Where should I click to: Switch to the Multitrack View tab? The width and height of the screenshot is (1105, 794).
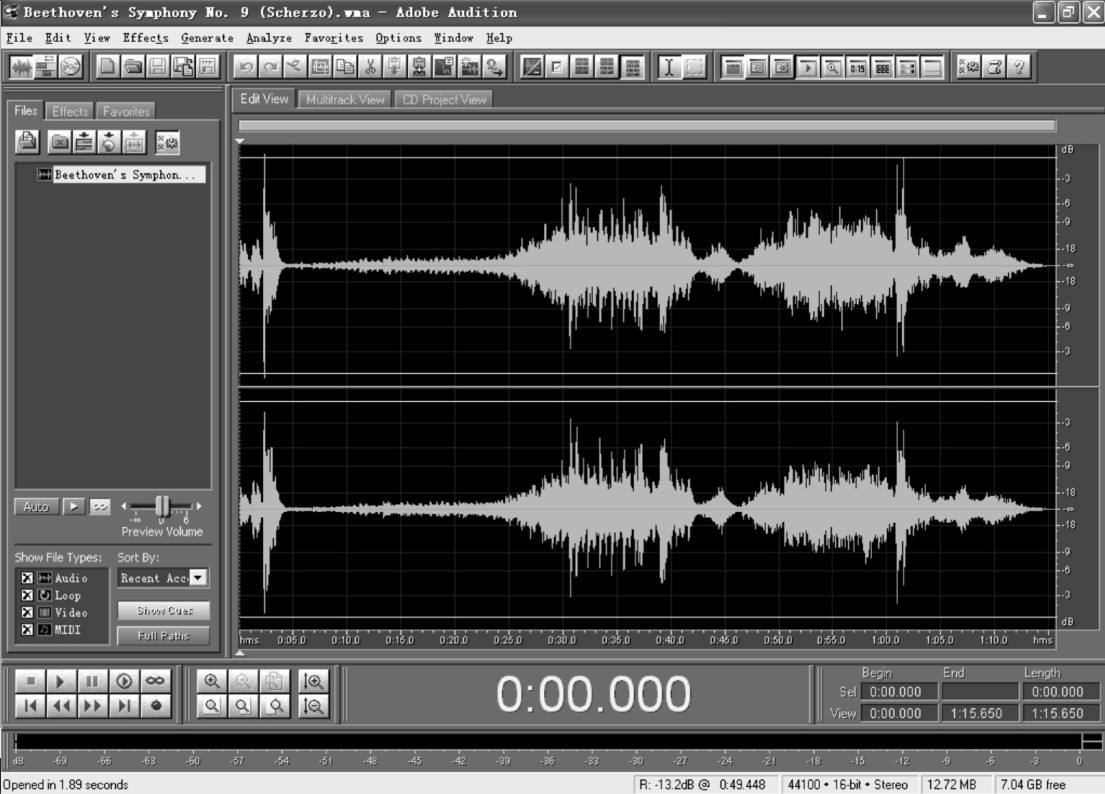pyautogui.click(x=345, y=99)
